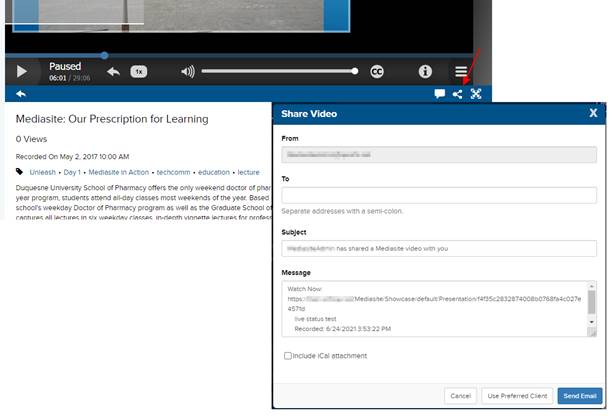Viewport: 612px width, 417px height.
Task: Enable Include iCal attachment checkbox
Action: point(288,356)
